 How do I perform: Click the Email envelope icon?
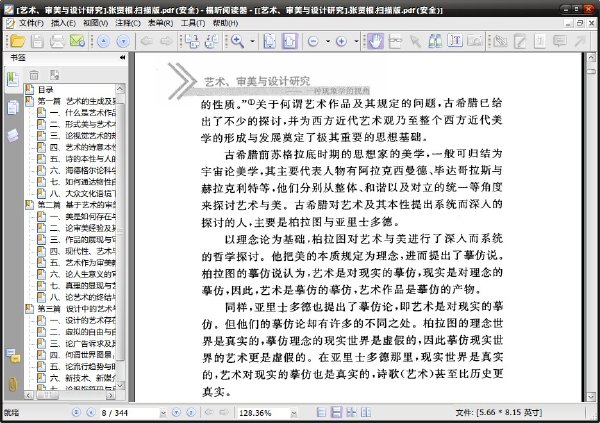pyautogui.click(x=77, y=41)
